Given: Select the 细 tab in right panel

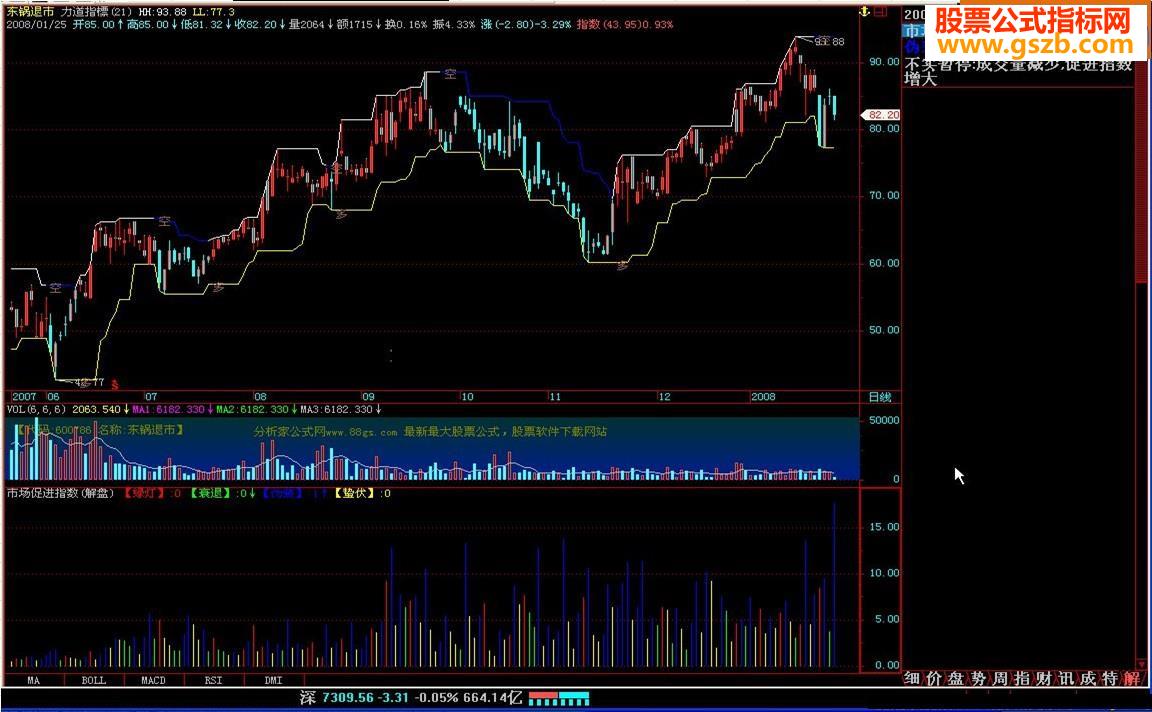Looking at the screenshot, I should 911,679.
